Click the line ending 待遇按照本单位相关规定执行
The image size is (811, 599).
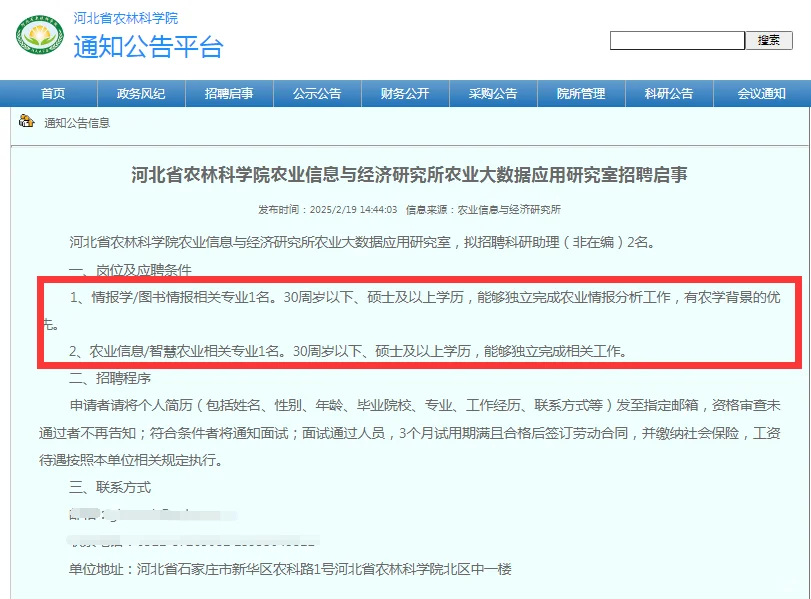pyautogui.click(x=131, y=460)
